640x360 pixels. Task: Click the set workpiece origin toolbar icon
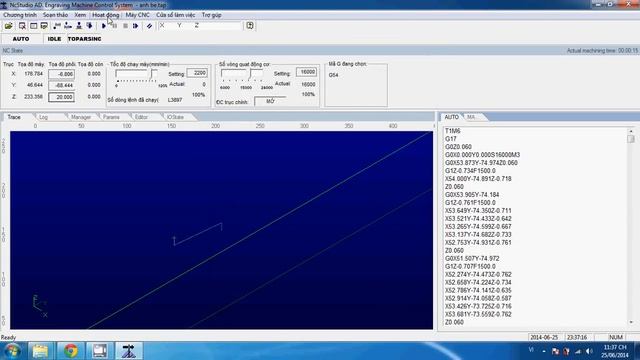[57, 26]
